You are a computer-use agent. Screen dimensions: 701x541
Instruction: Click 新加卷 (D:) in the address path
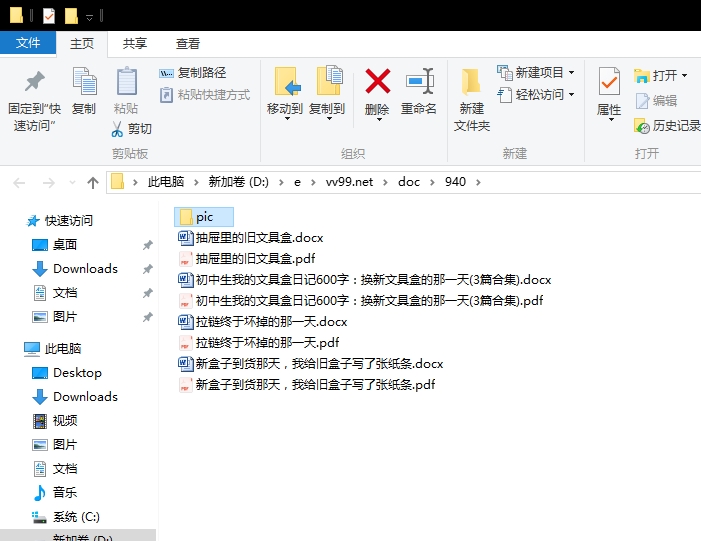coord(238,182)
